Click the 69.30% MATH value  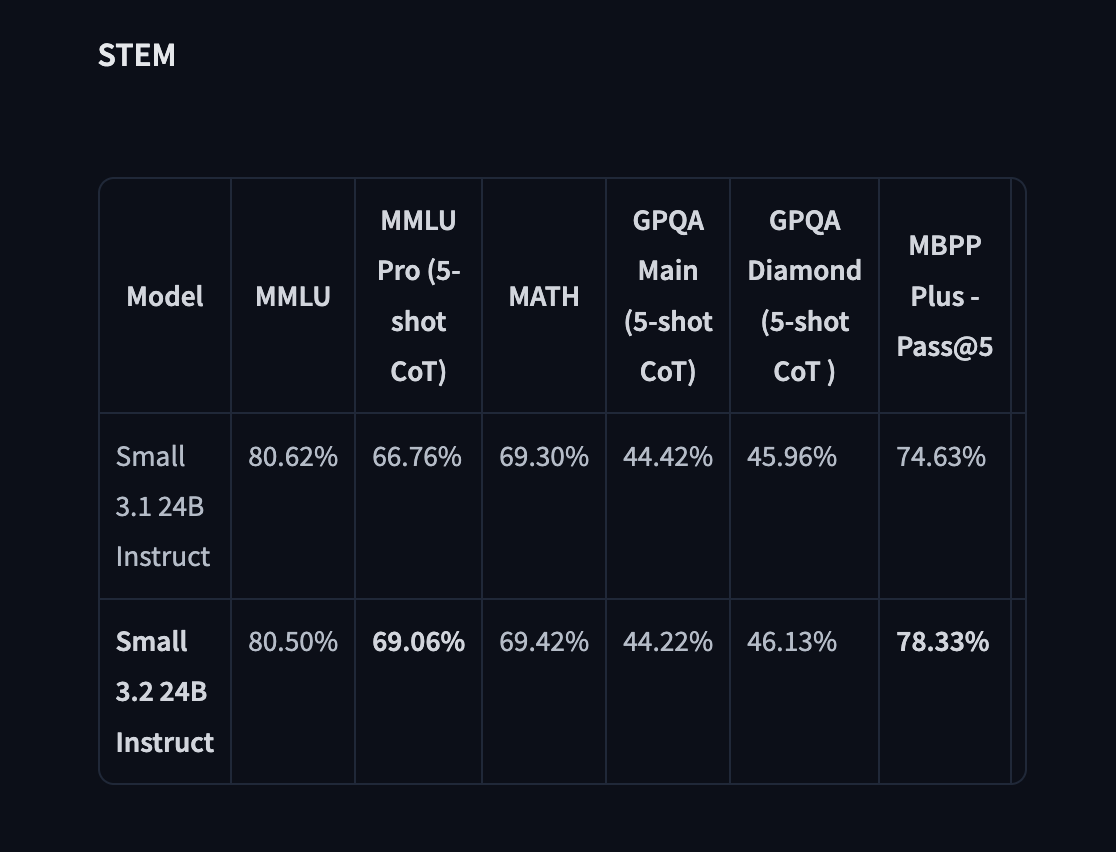[544, 456]
